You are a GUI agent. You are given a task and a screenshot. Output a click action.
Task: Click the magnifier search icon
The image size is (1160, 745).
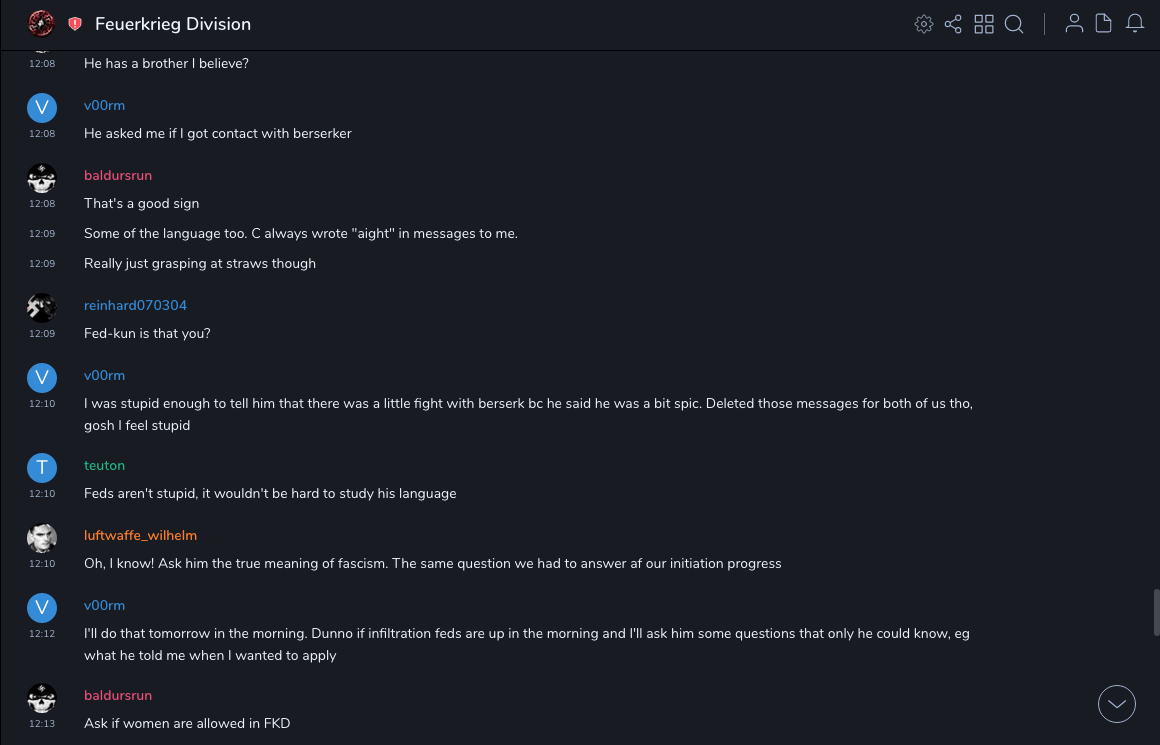tap(1014, 24)
